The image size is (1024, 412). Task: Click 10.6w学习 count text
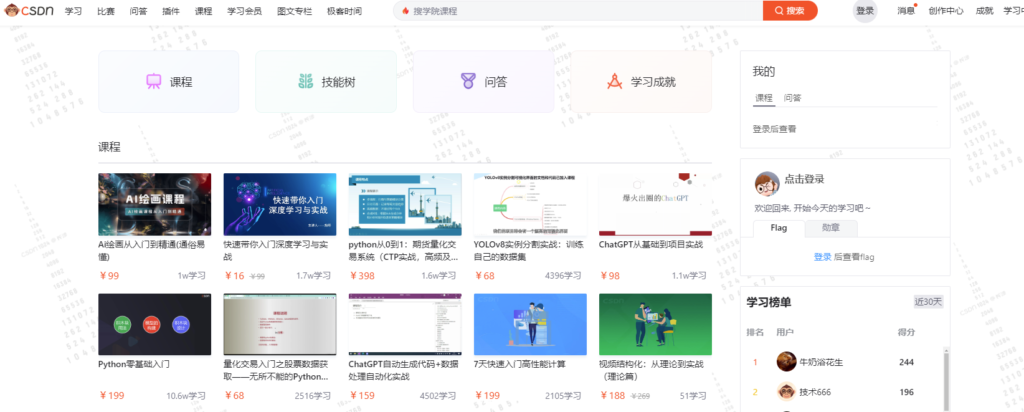[186, 396]
